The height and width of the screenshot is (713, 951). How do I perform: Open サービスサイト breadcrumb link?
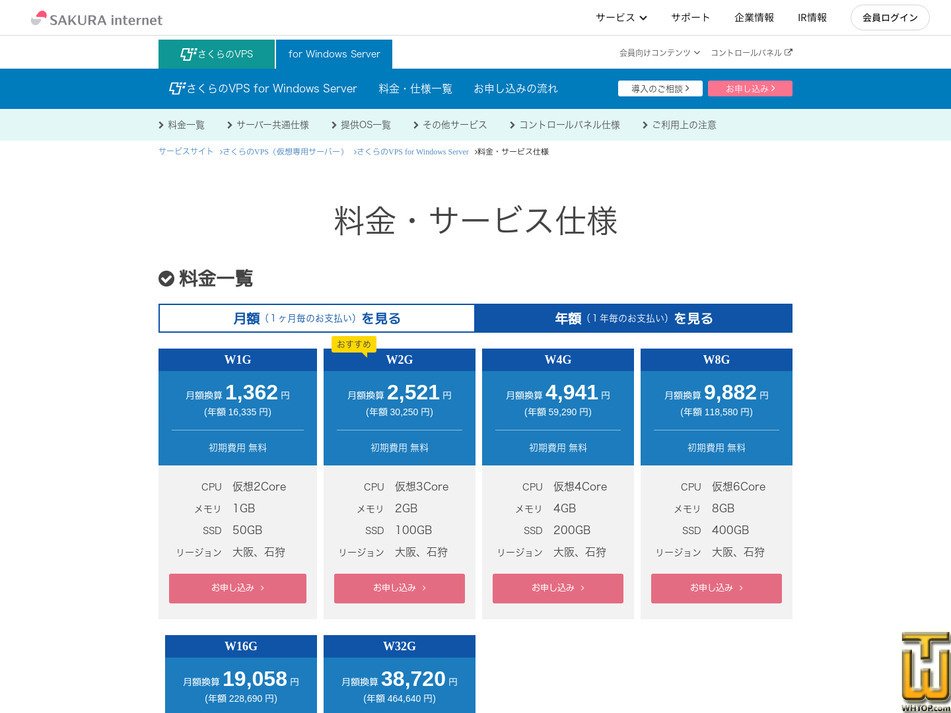coord(186,152)
